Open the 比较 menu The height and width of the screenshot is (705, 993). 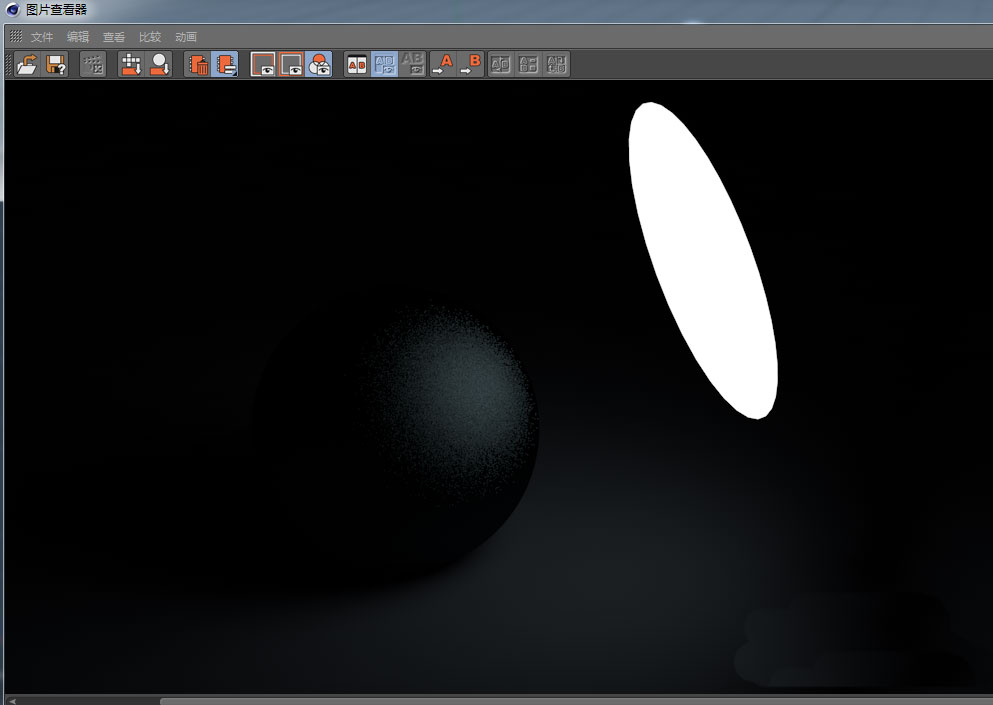(x=149, y=36)
